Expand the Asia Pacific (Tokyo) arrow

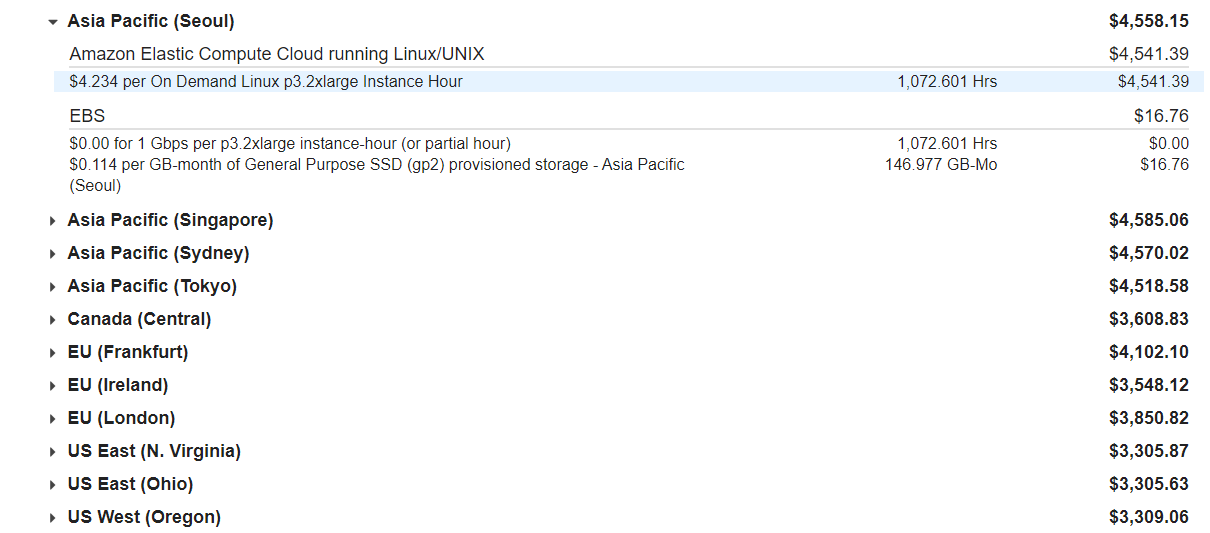[53, 287]
